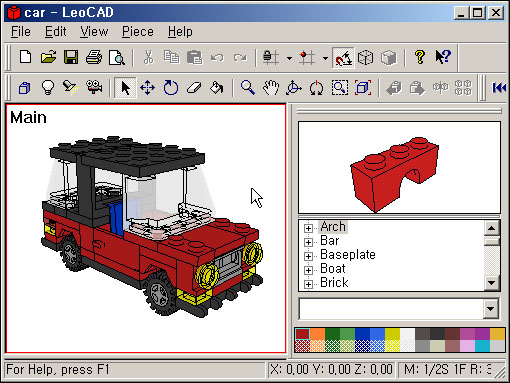This screenshot has width=510, height=383.
Task: Open the Piece menu
Action: [x=138, y=32]
